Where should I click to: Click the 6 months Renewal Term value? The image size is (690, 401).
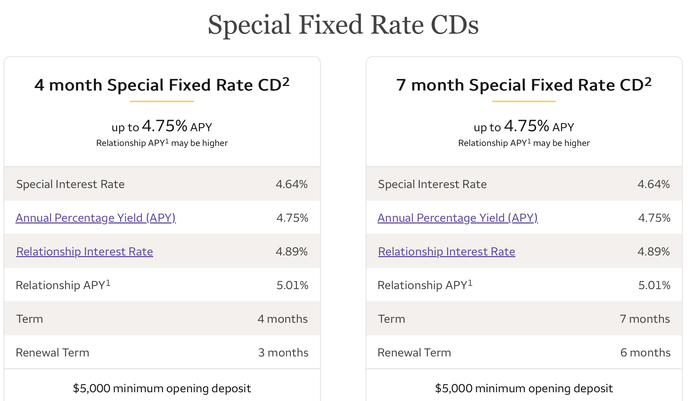click(646, 353)
